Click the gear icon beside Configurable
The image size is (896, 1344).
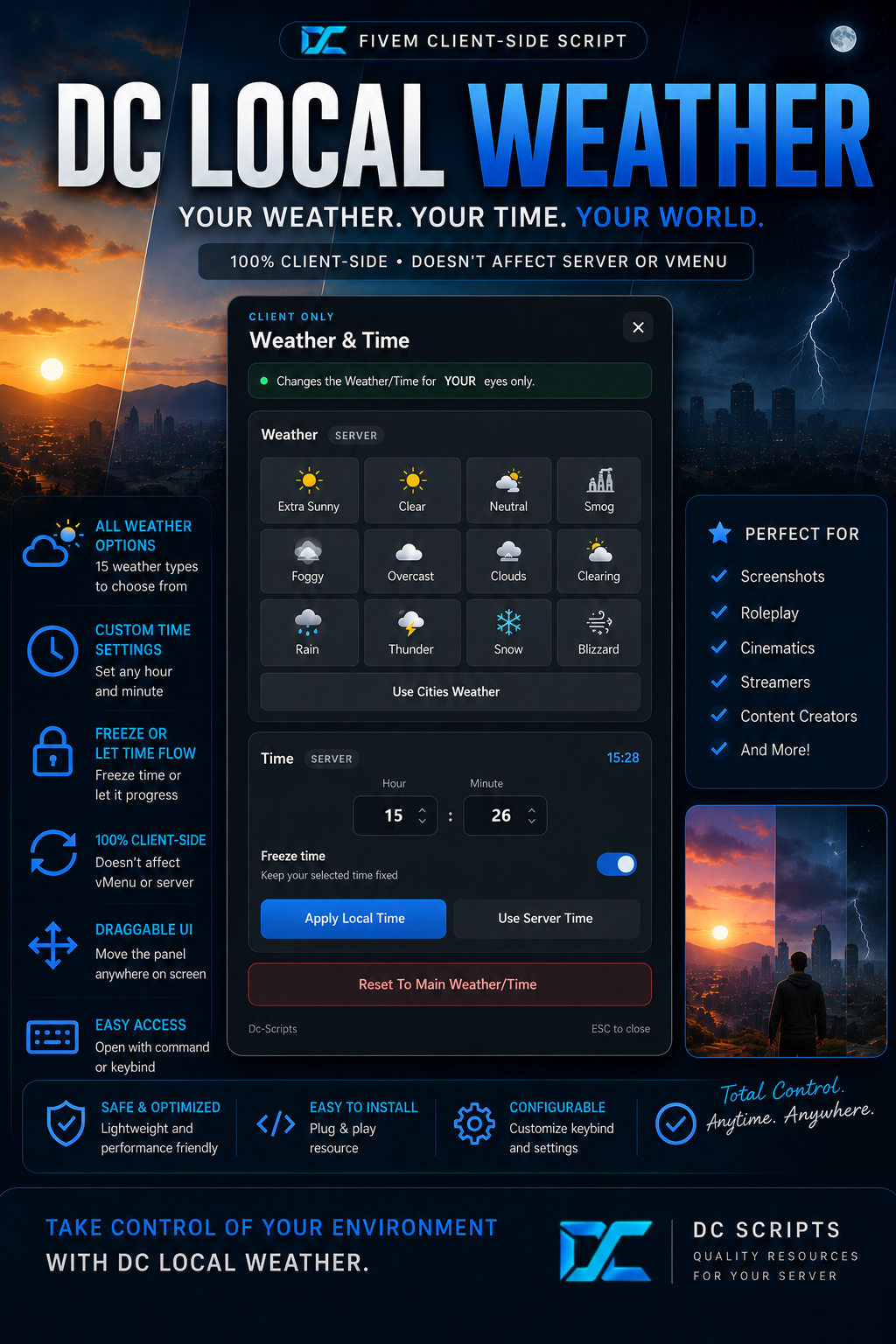coord(474,1123)
